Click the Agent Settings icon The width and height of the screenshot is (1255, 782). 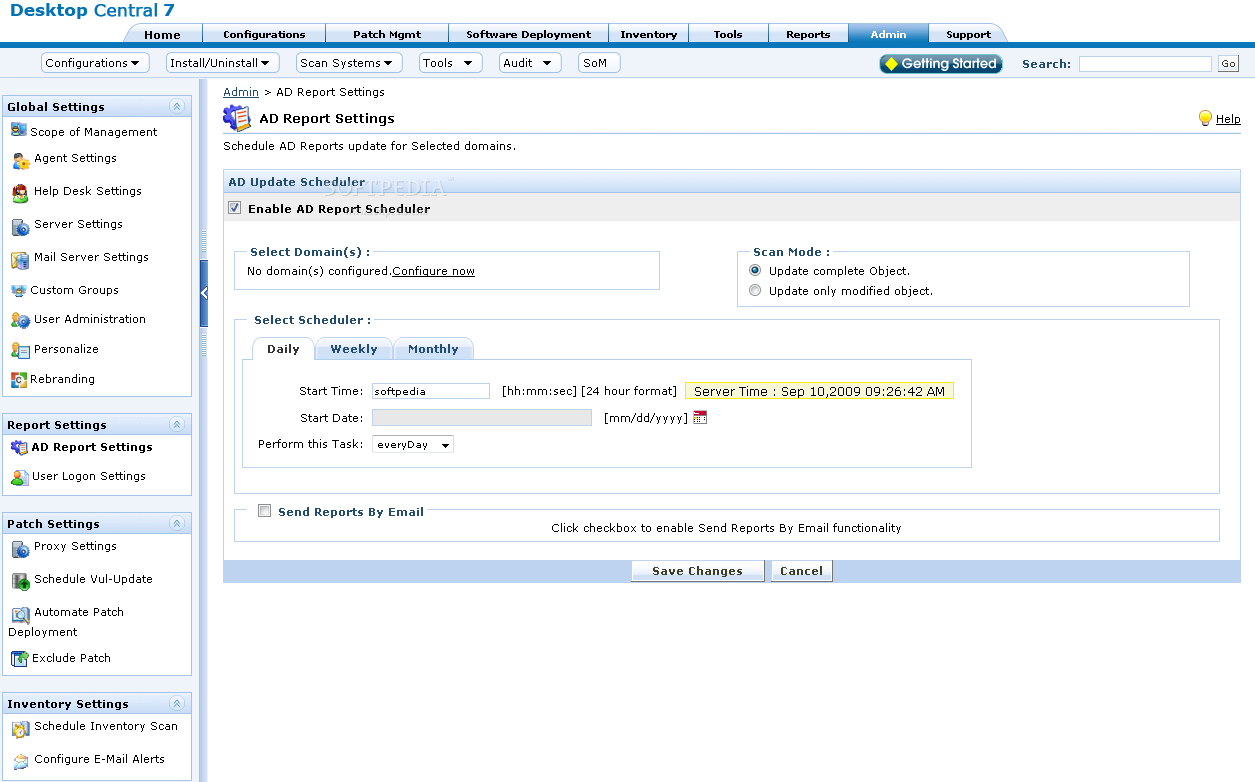click(20, 160)
